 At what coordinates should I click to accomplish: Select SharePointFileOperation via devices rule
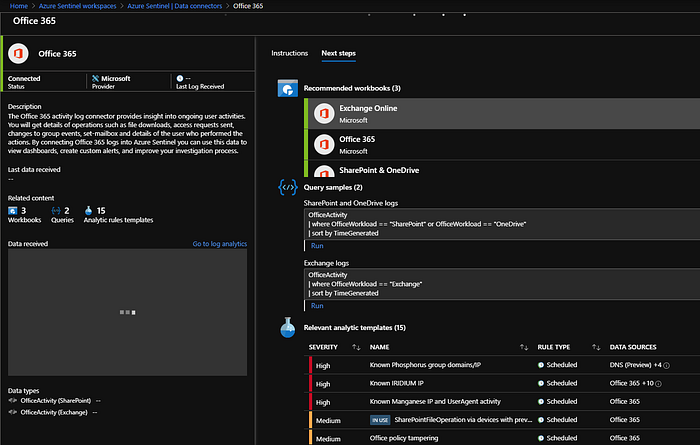point(463,420)
